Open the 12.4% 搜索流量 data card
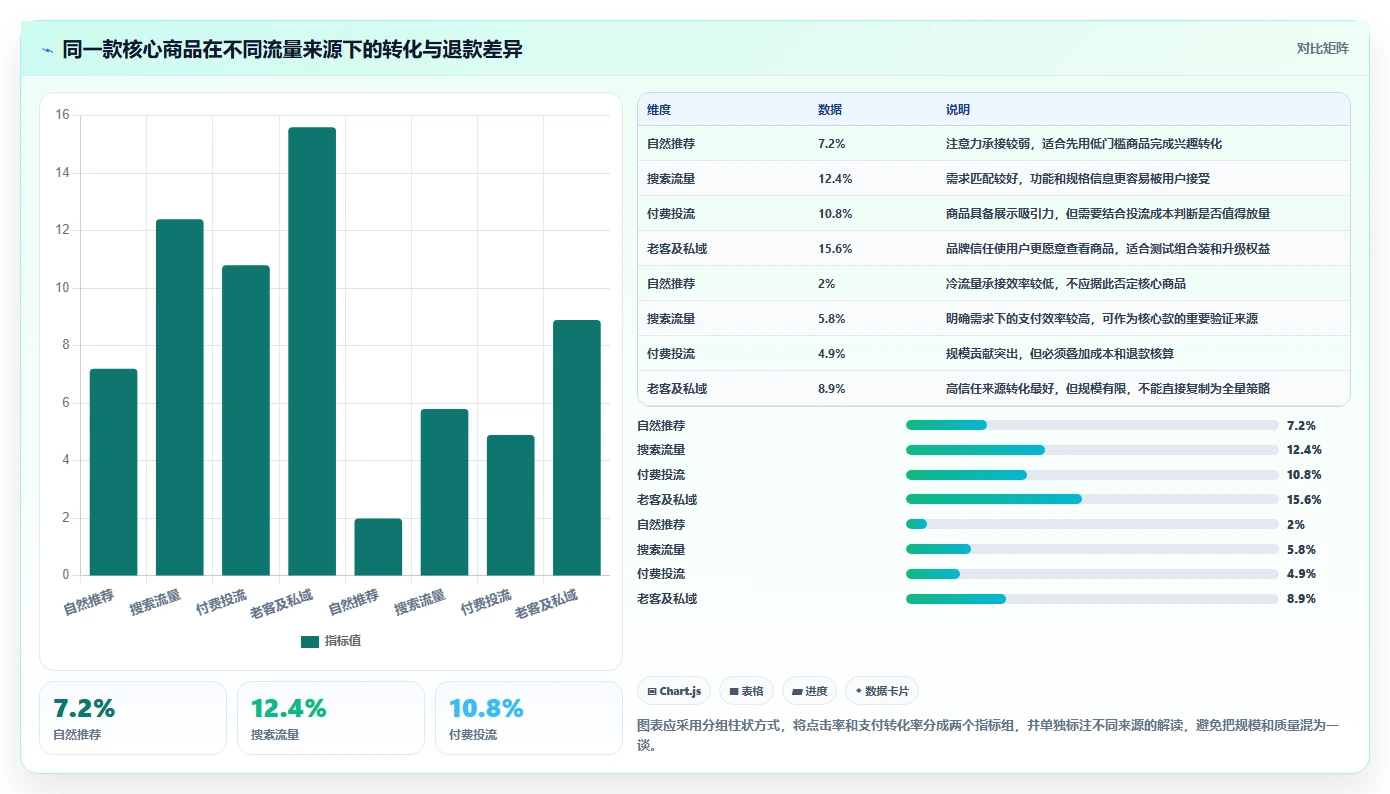Viewport: 1390px width, 794px height. [331, 718]
